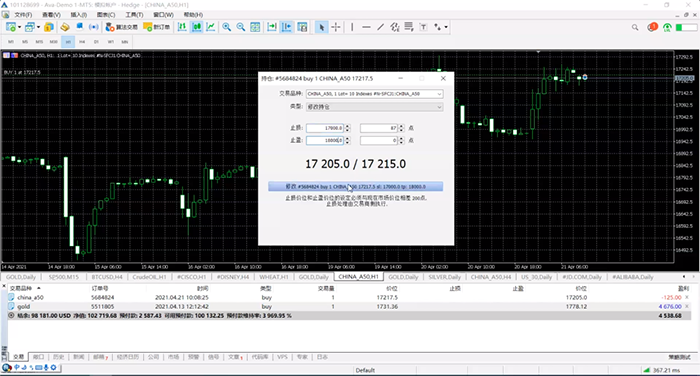700x376 pixels.
Task: Switch to the GOLD,Daily chart tab at the far left
Action: pos(21,277)
